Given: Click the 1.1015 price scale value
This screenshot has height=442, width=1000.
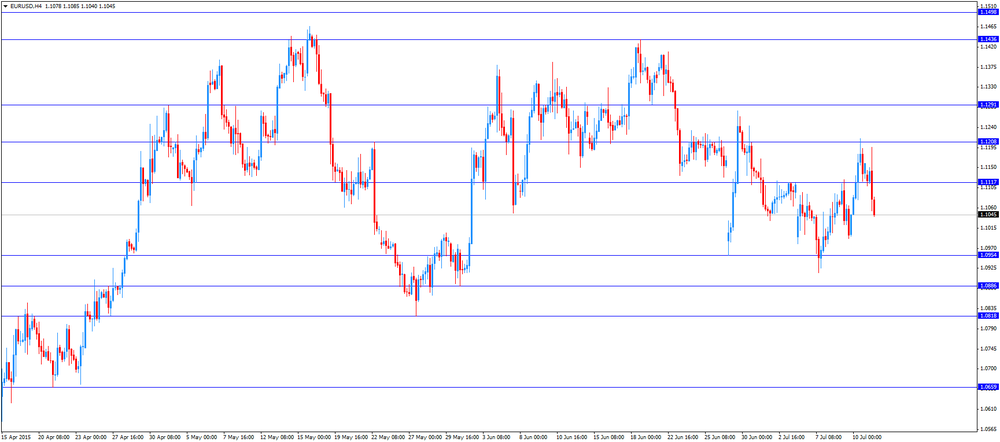Looking at the screenshot, I should pos(987,228).
